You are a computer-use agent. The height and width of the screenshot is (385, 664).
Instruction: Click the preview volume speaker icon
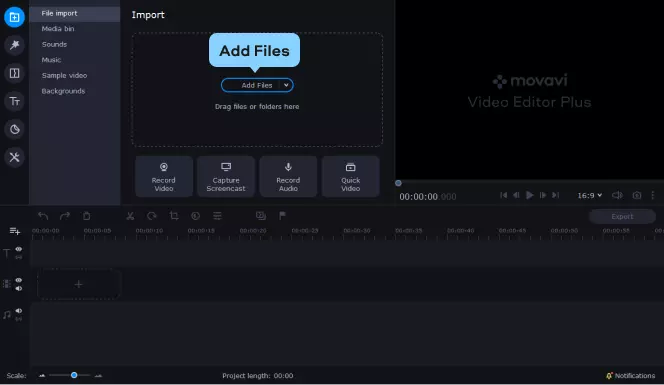pyautogui.click(x=617, y=195)
